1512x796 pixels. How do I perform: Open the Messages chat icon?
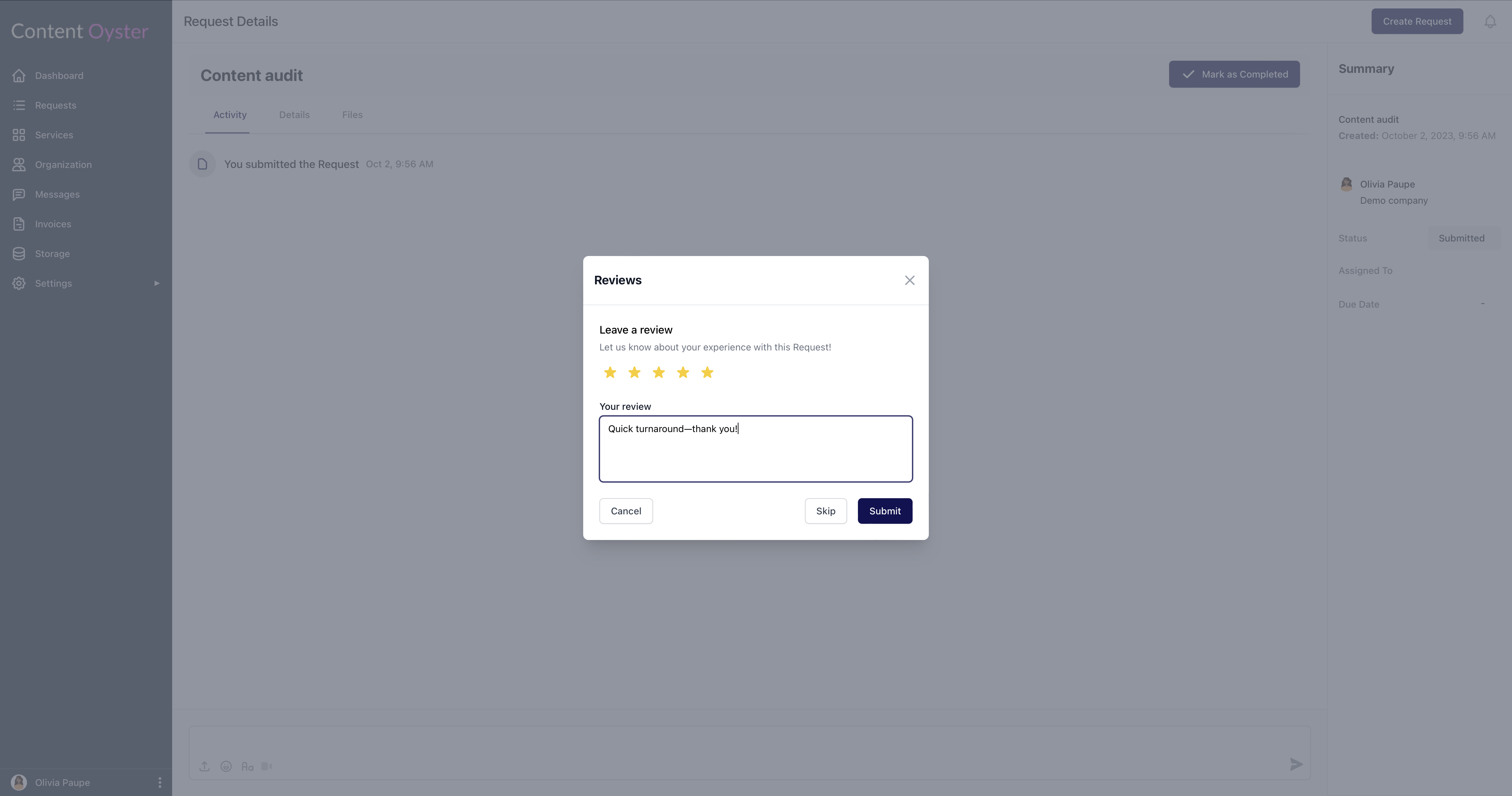point(19,194)
